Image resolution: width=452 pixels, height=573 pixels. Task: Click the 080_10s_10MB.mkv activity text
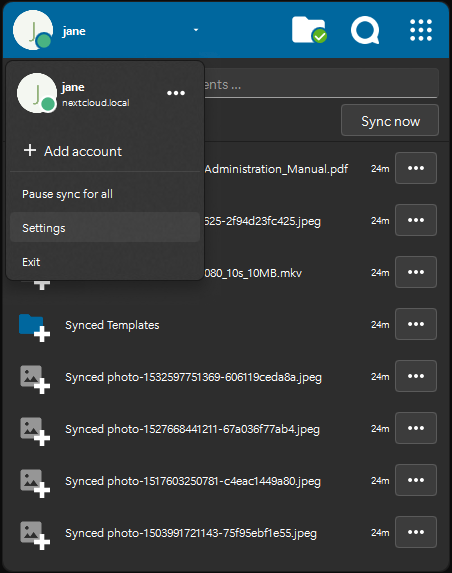[x=253, y=273]
